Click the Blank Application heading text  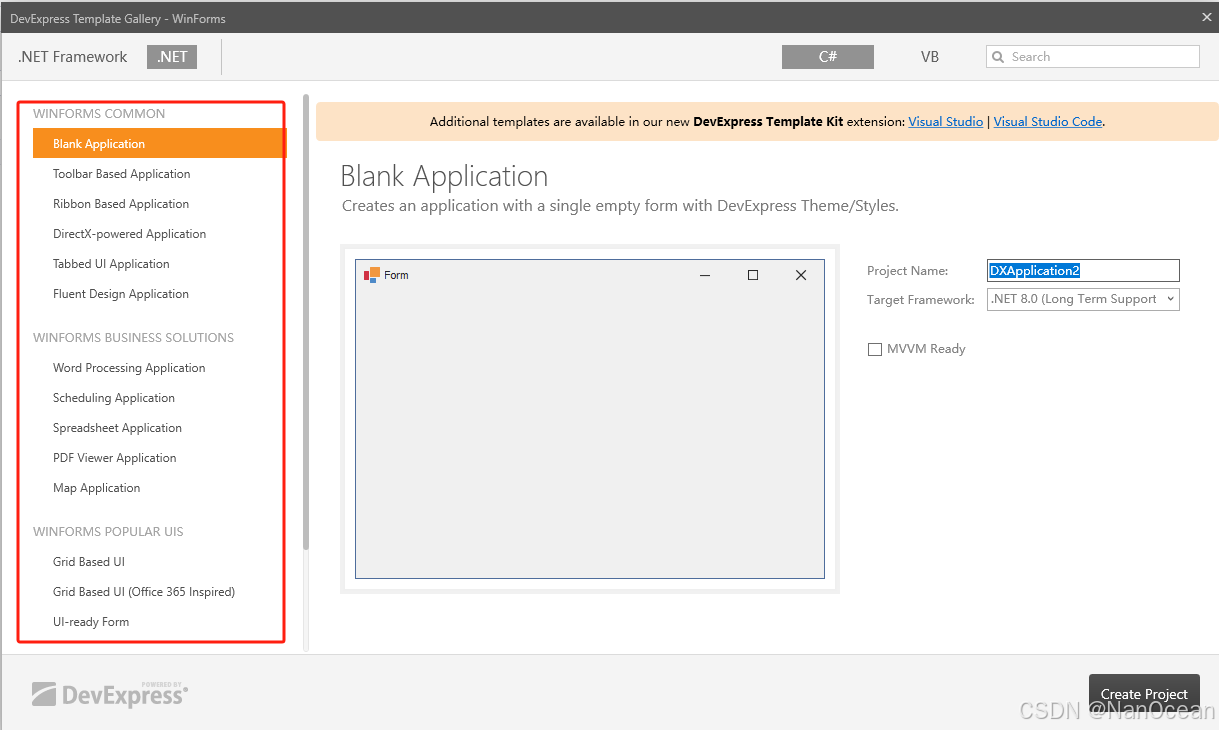pyautogui.click(x=444, y=176)
